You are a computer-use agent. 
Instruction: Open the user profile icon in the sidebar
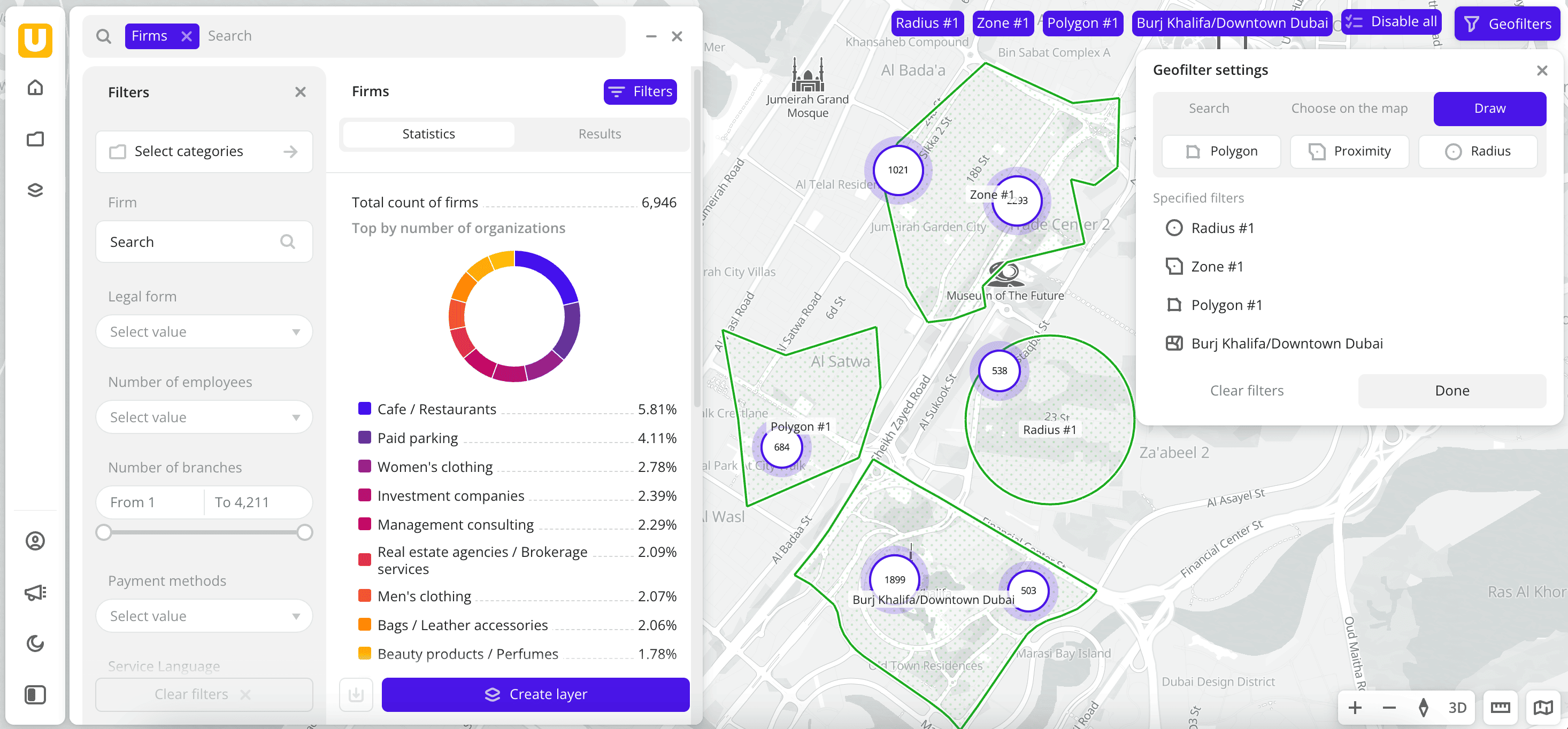pos(35,540)
